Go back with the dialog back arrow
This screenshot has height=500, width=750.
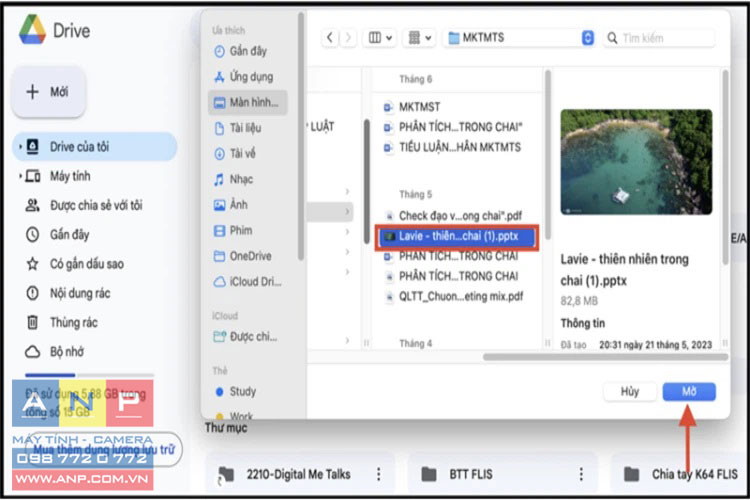330,37
